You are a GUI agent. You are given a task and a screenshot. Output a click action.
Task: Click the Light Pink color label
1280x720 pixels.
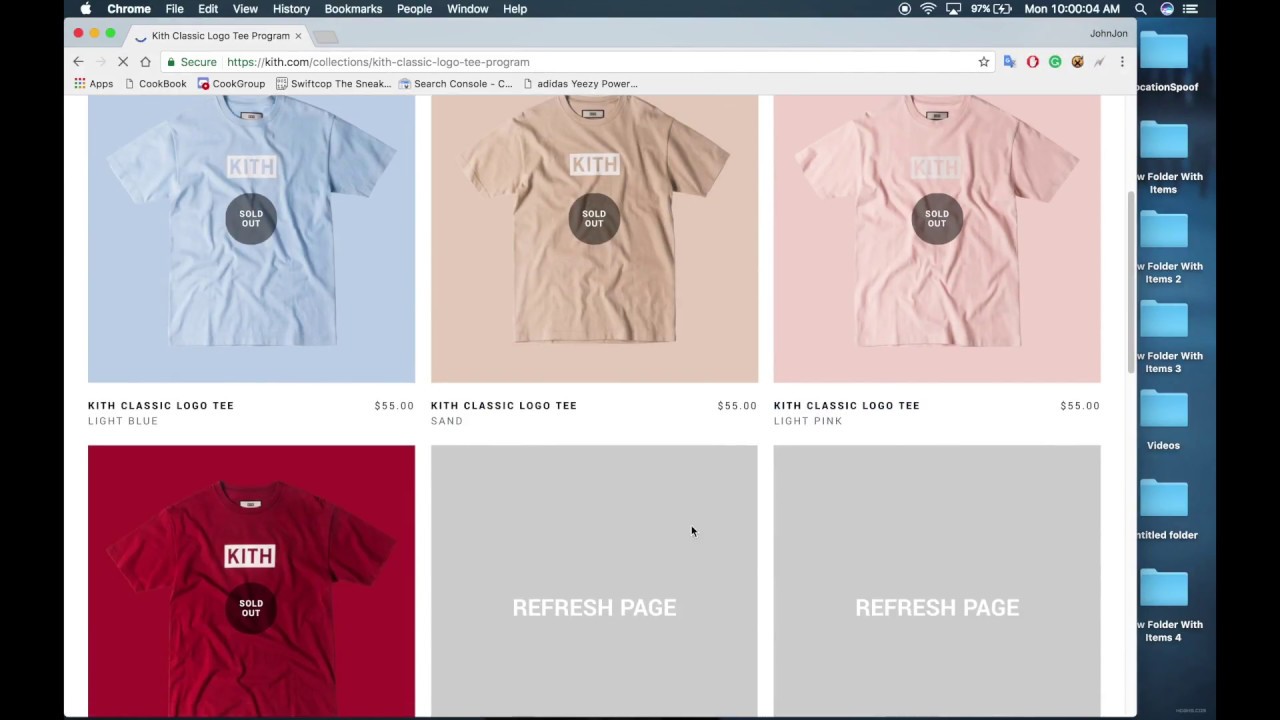808,421
